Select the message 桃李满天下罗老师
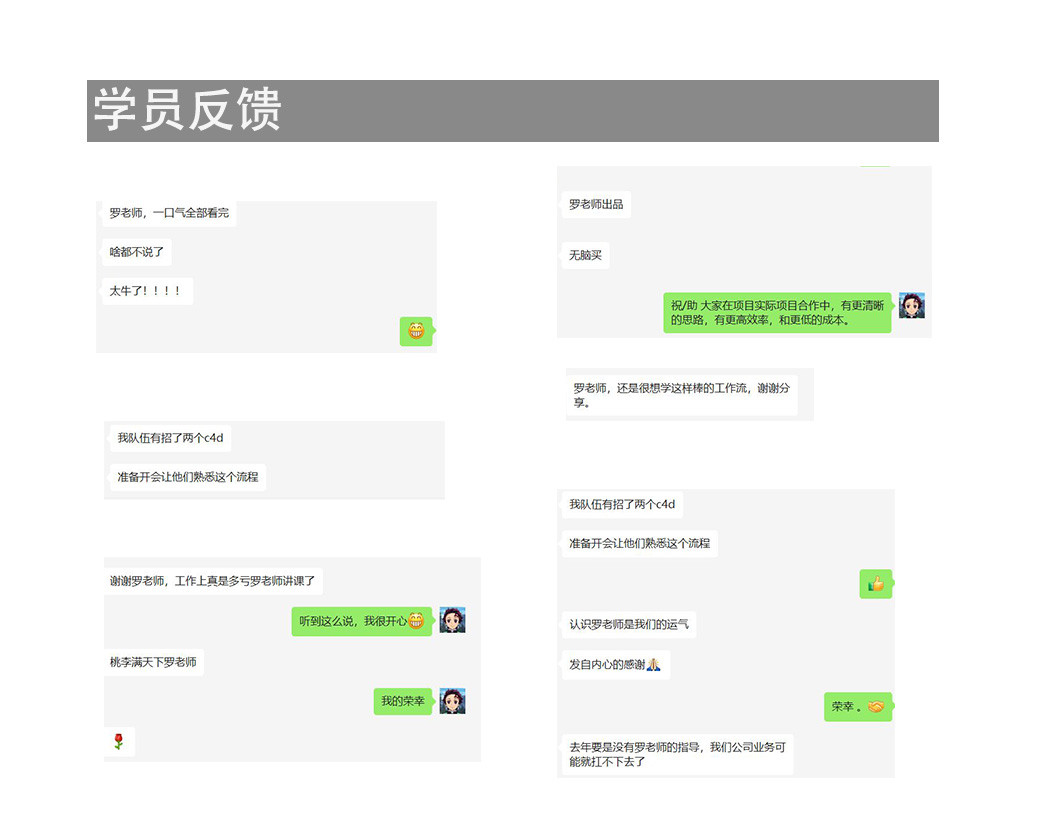Viewport: 1046px width, 830px height. coord(153,662)
